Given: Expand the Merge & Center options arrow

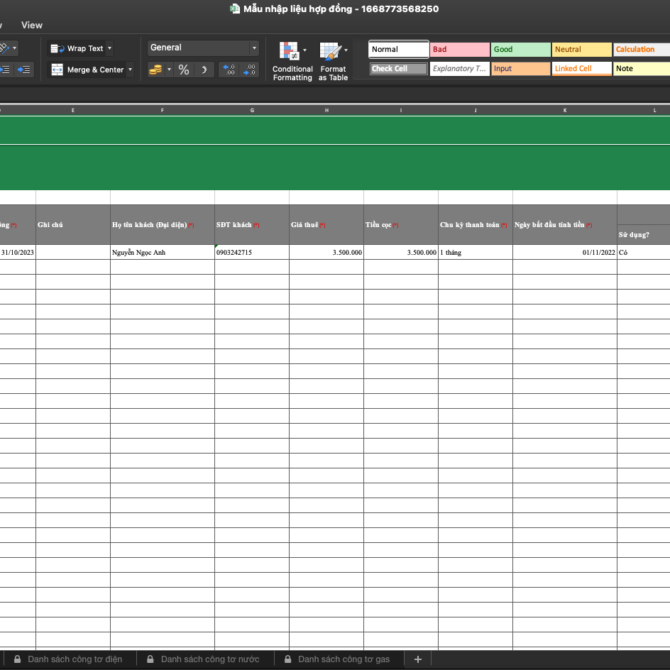Looking at the screenshot, I should pos(130,70).
